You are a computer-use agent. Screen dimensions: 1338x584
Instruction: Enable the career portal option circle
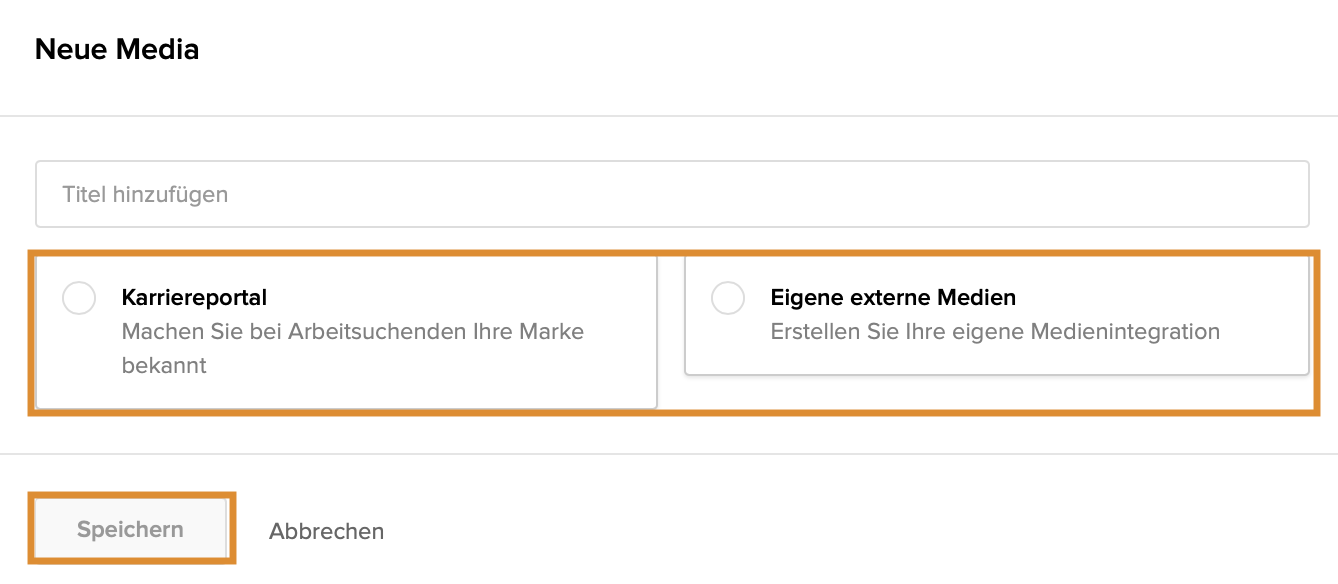pos(79,298)
